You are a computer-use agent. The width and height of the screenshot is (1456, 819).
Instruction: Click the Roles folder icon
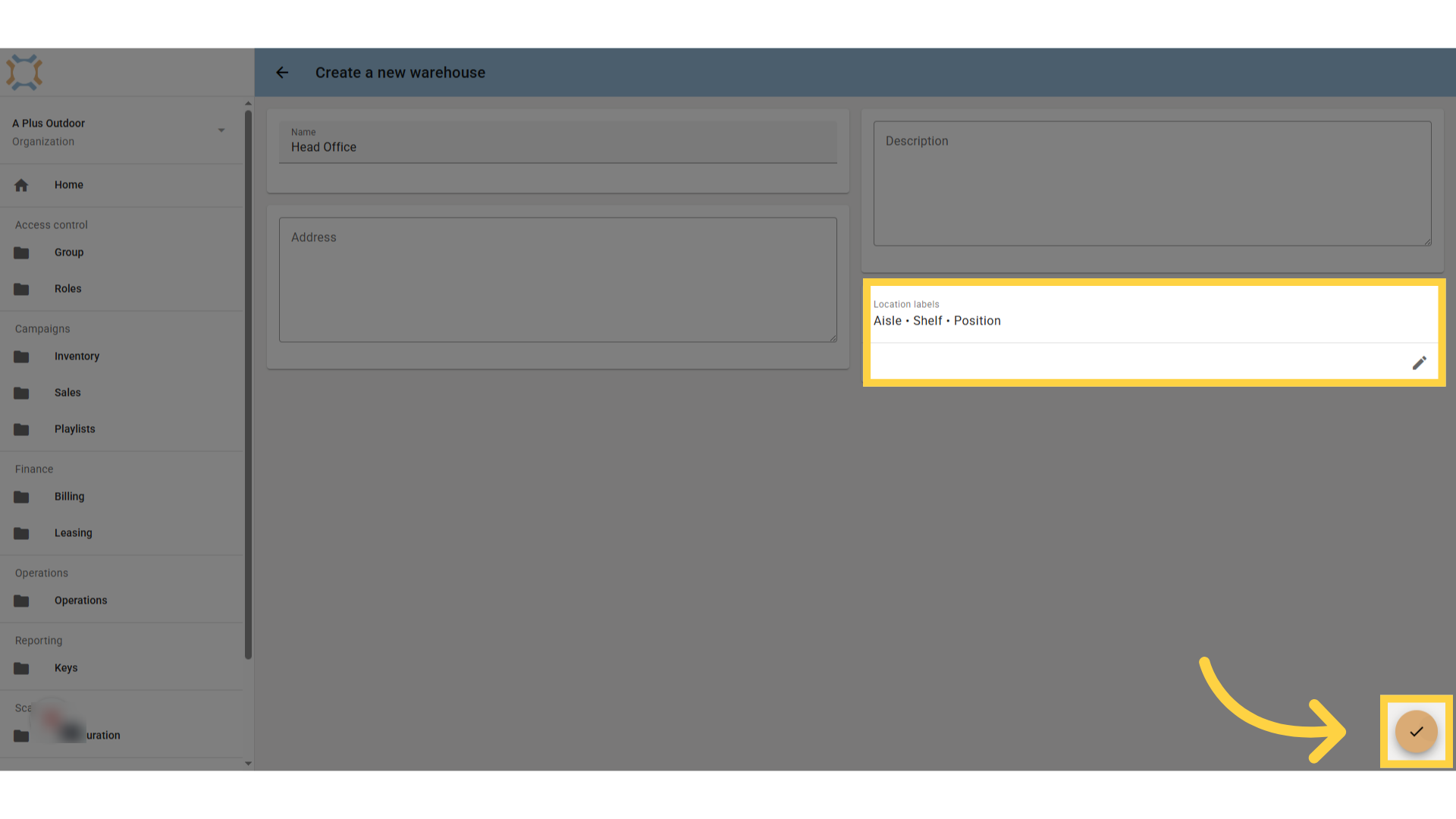pos(21,289)
